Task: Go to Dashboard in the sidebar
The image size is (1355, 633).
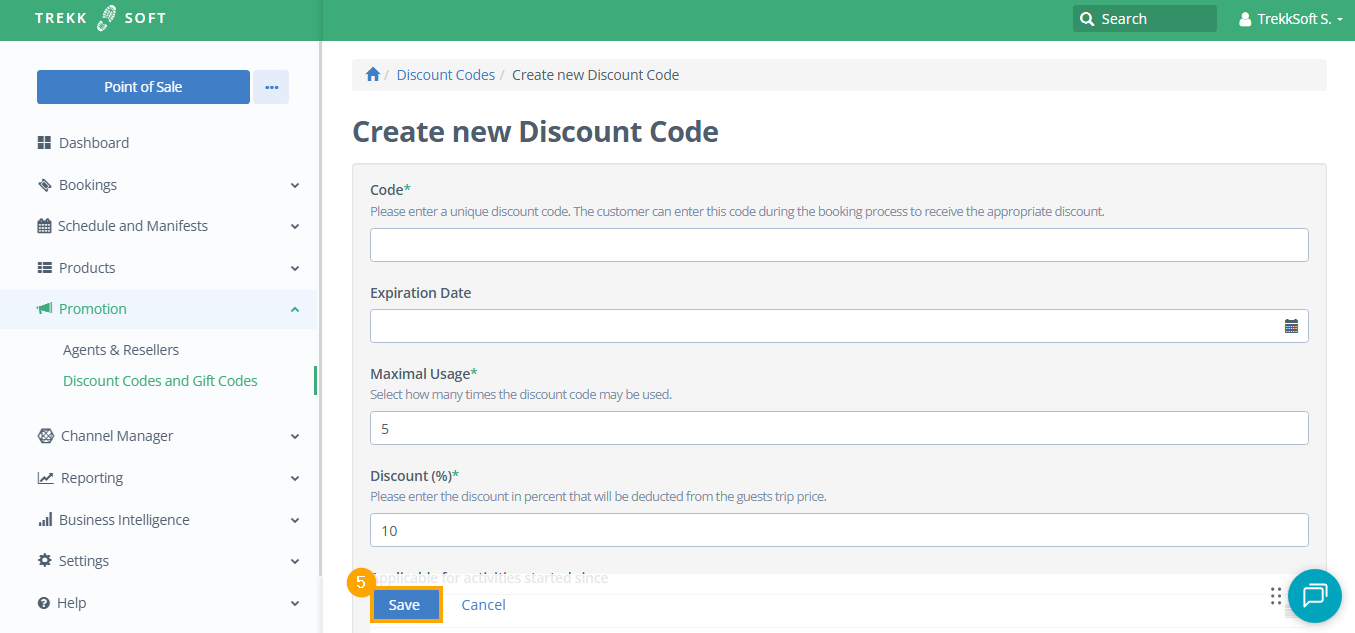Action: point(94,143)
